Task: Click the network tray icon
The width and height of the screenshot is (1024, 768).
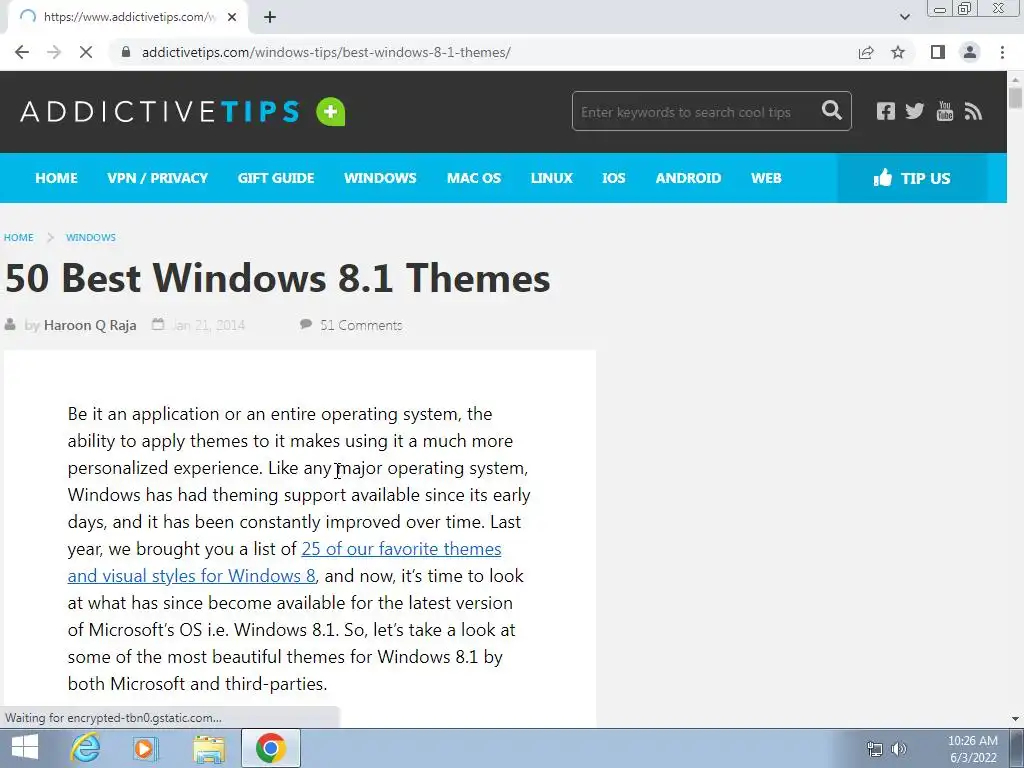Action: click(874, 749)
